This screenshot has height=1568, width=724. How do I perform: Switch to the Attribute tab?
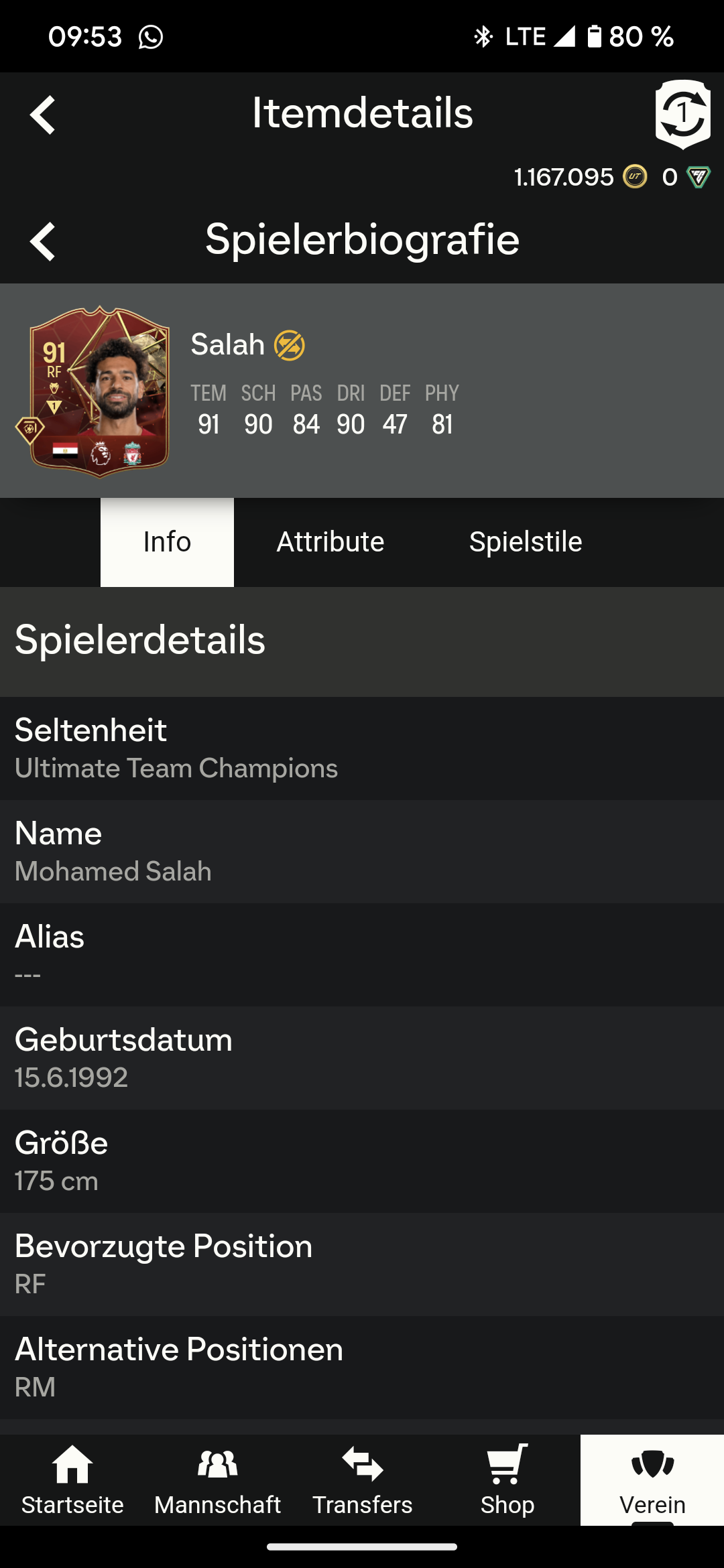[330, 542]
